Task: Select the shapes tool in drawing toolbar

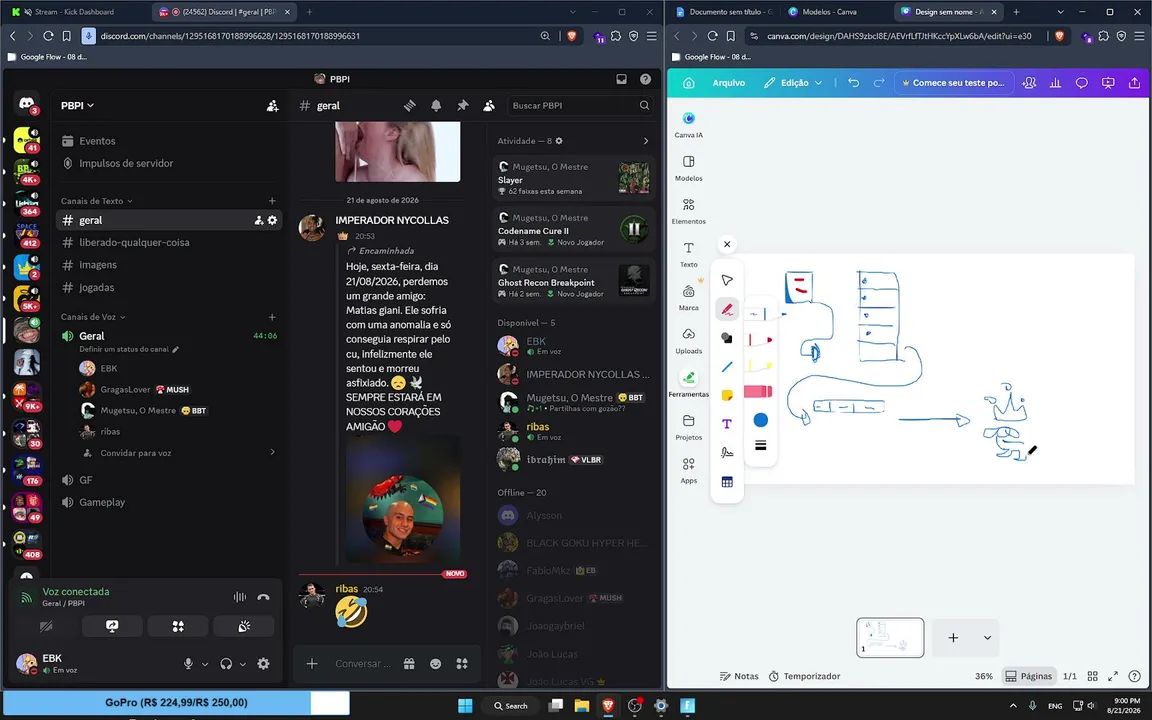Action: pyautogui.click(x=727, y=338)
